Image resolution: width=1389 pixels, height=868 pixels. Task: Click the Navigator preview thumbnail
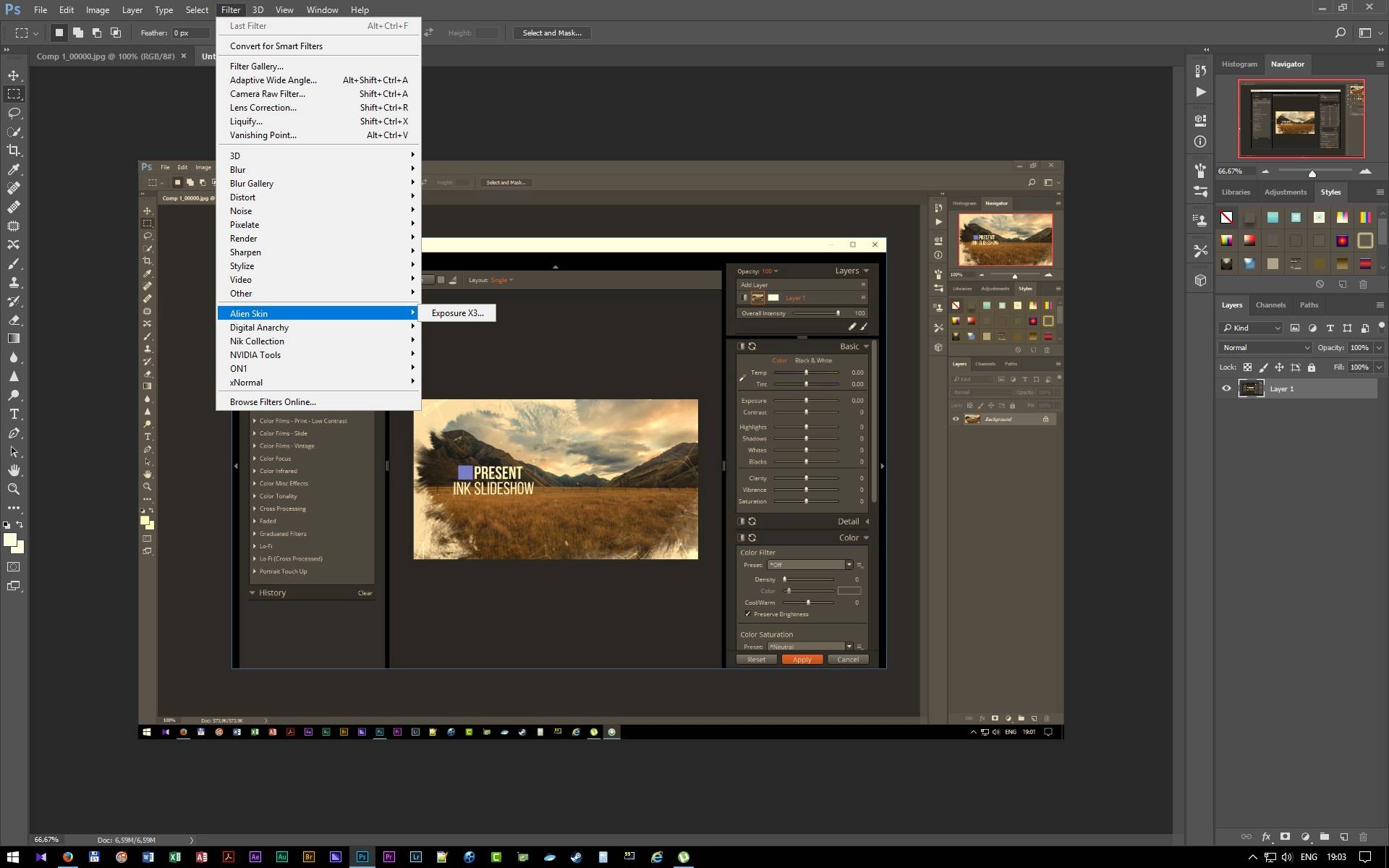(x=1301, y=119)
